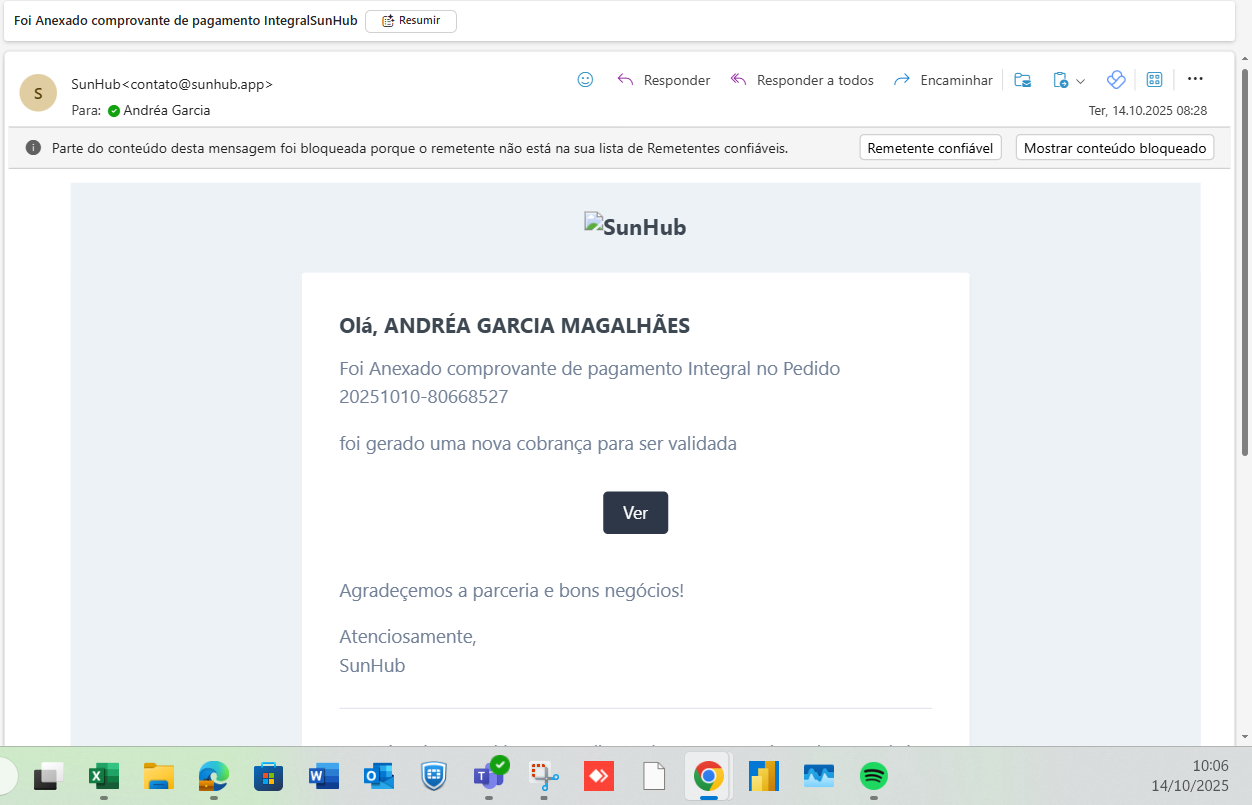1252x805 pixels.
Task: Open Snipping Tool from the taskbar
Action: tap(543, 776)
